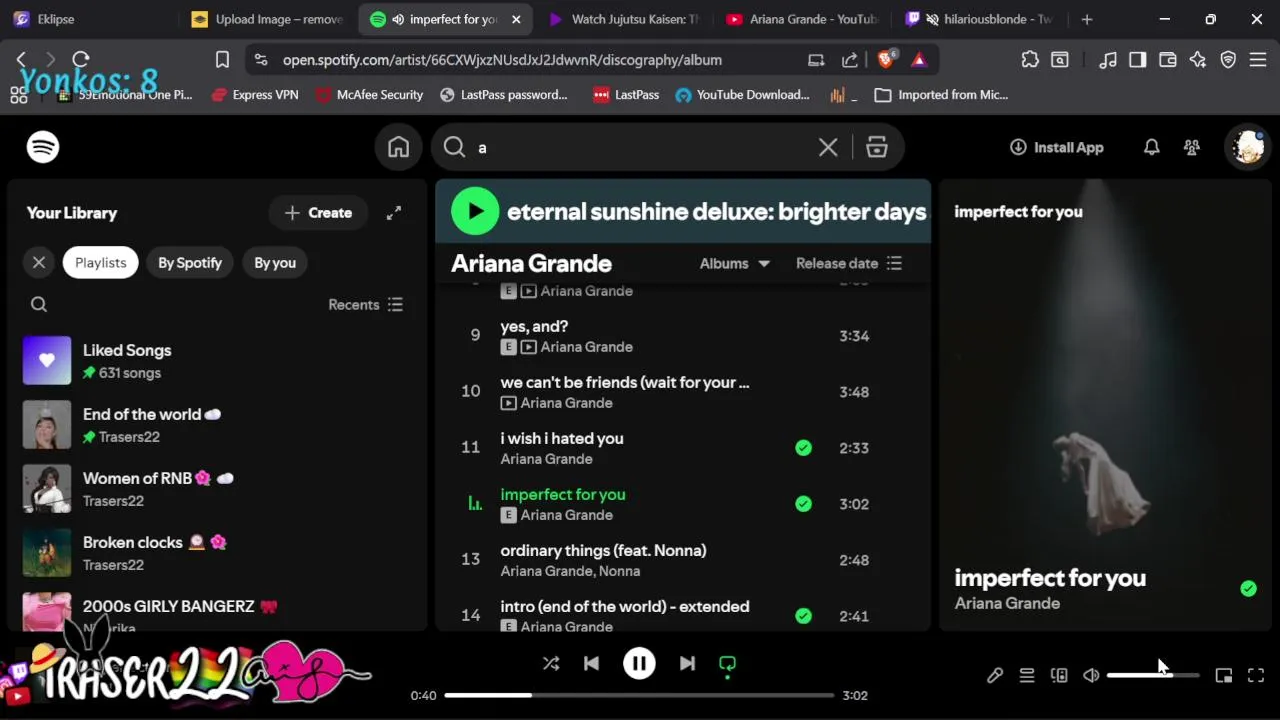
Task: Open Ariana Grande link under yes, and?
Action: click(586, 347)
